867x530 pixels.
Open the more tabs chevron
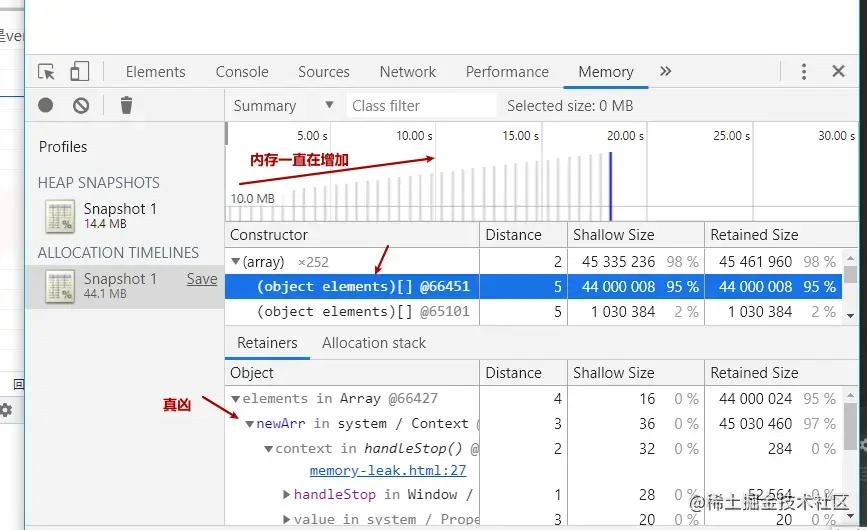666,71
